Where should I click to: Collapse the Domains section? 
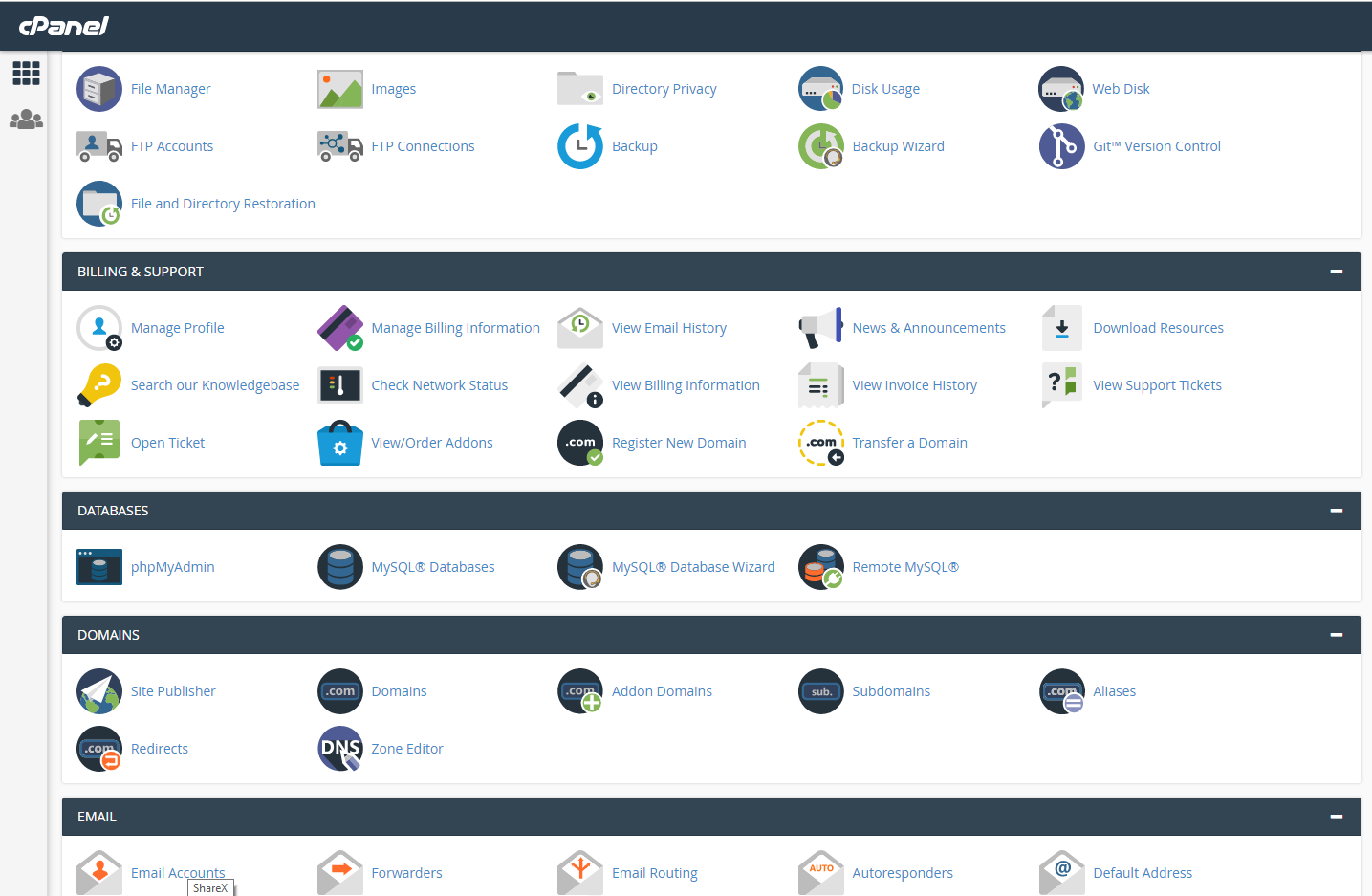pos(1336,635)
